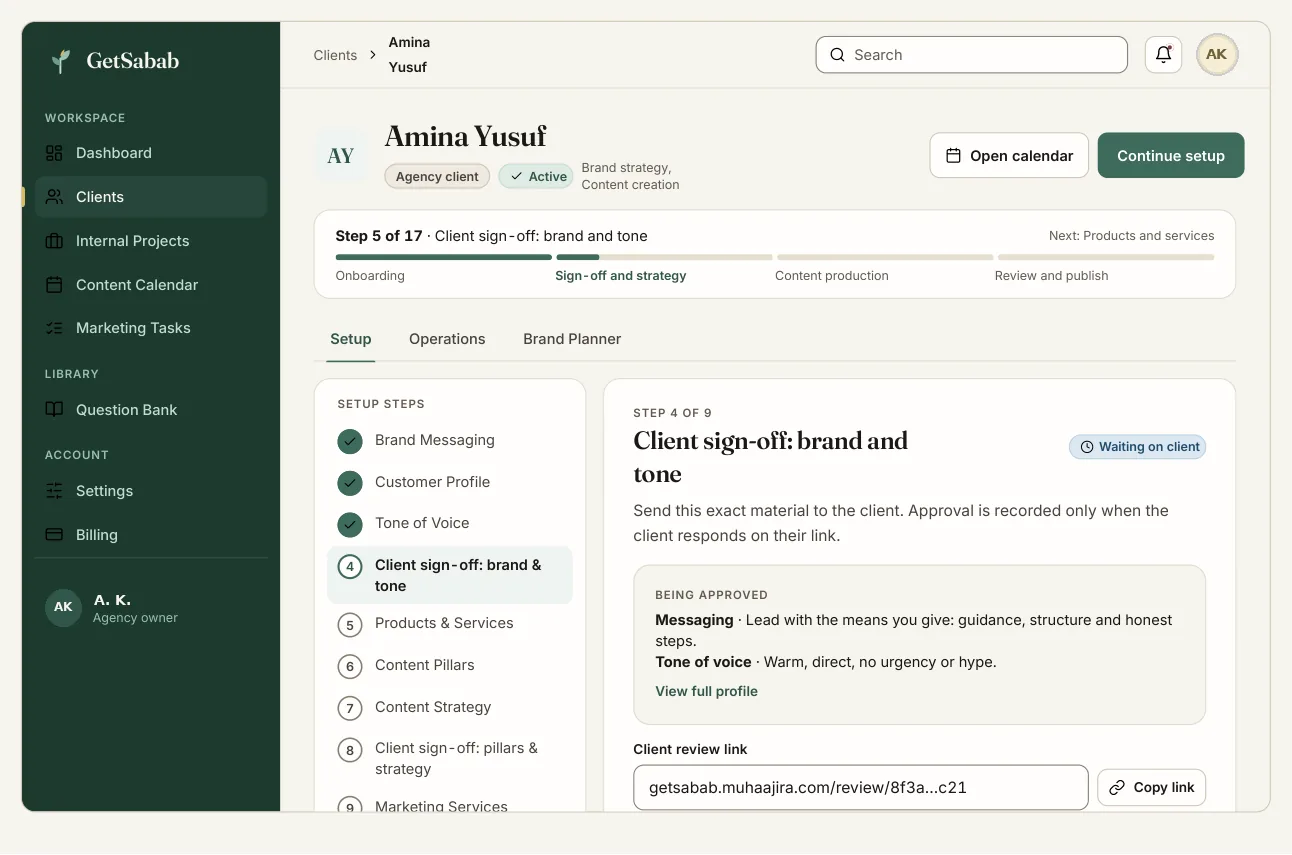
Task: Select Content Pillars setup step
Action: pos(450,666)
